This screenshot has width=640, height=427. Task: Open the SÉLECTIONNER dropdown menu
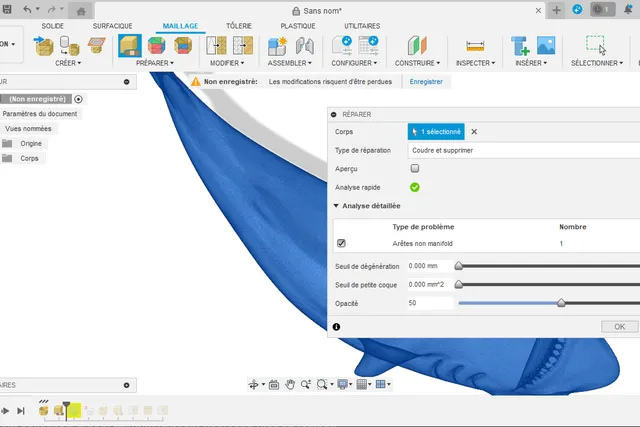[597, 63]
